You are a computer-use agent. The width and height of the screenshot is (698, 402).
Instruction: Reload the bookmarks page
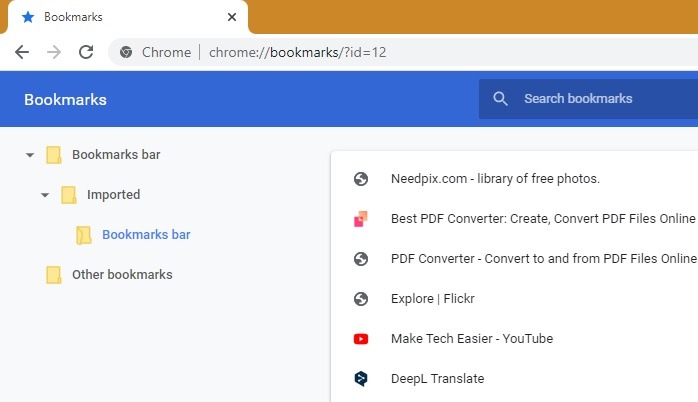[86, 52]
